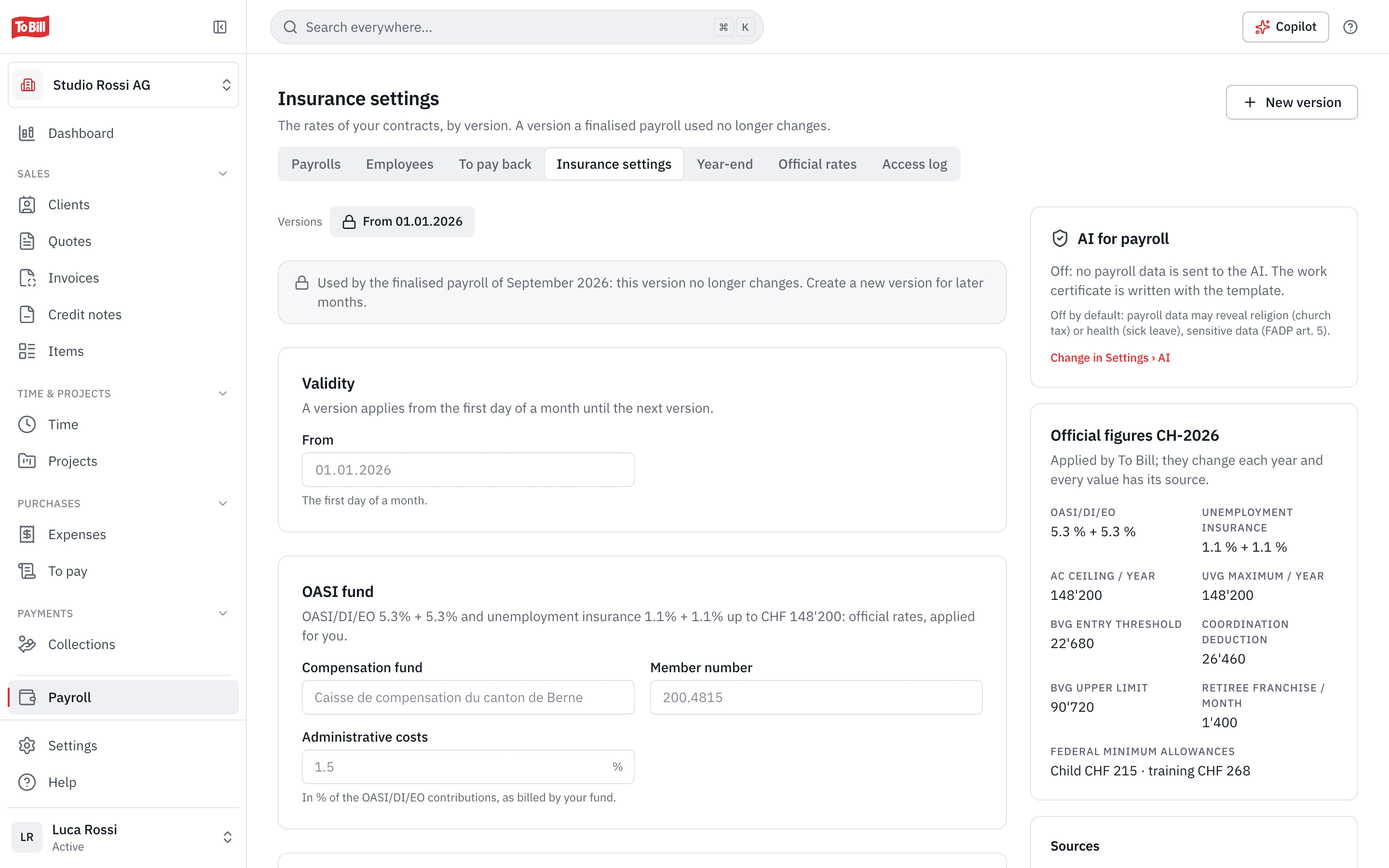Switch to the Employees tab

tap(399, 164)
